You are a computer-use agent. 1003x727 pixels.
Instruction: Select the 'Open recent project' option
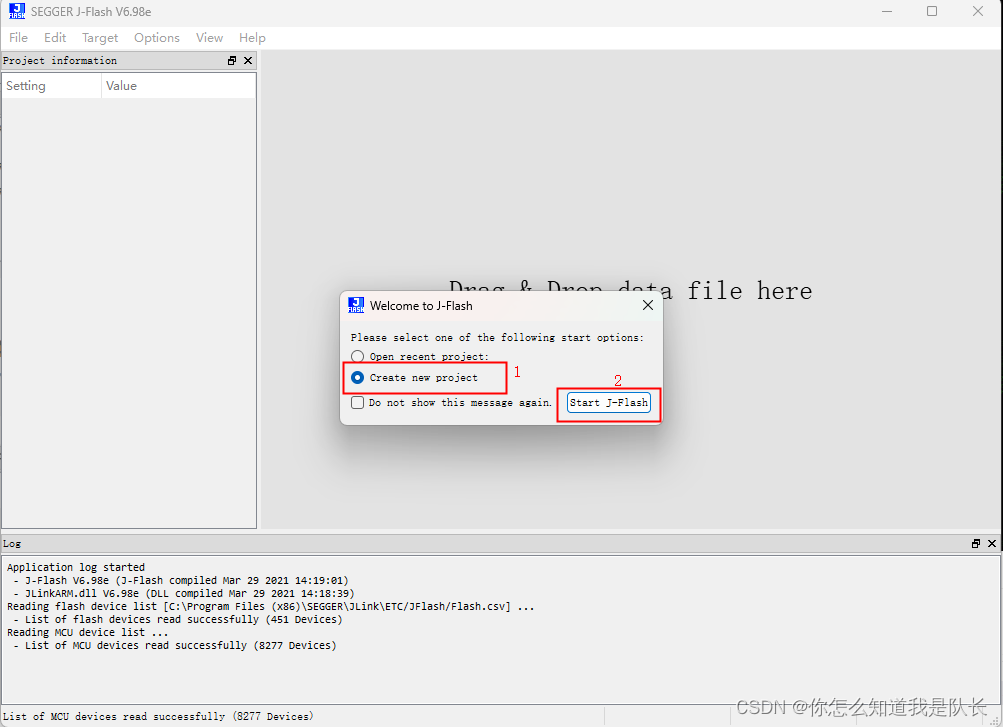(357, 356)
